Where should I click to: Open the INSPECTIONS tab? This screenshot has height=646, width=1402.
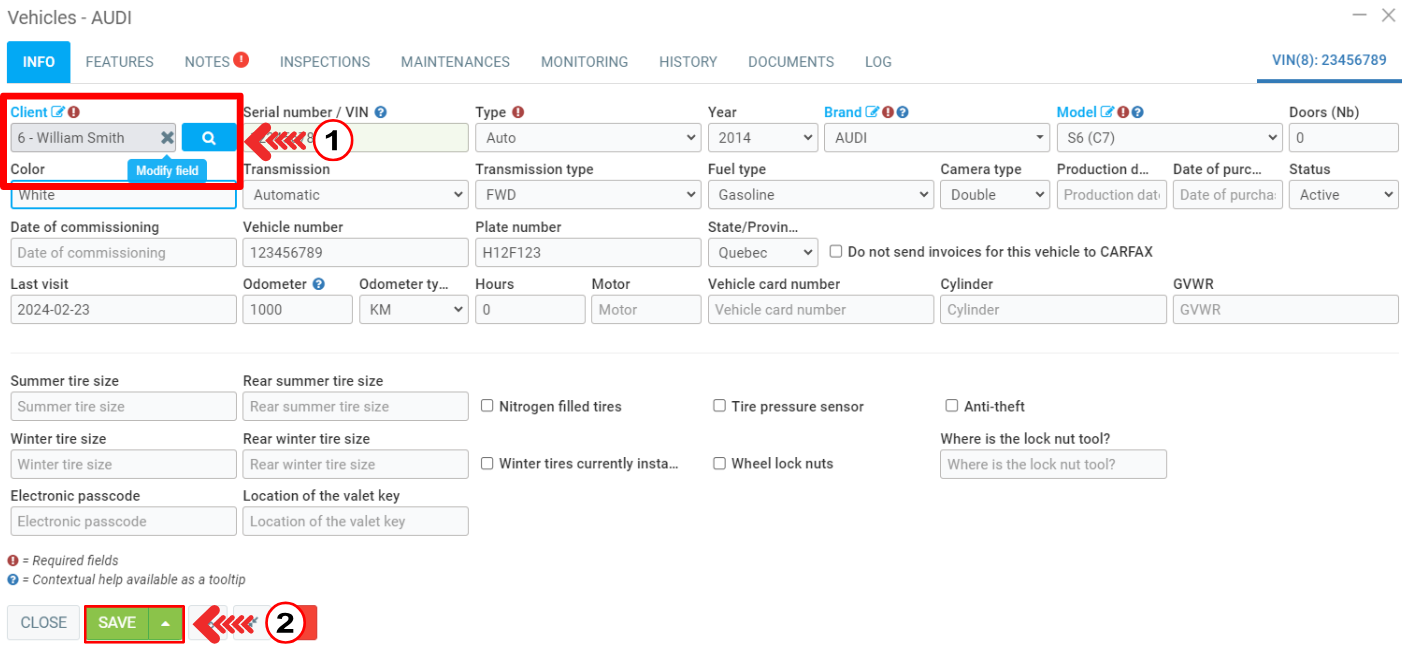325,62
